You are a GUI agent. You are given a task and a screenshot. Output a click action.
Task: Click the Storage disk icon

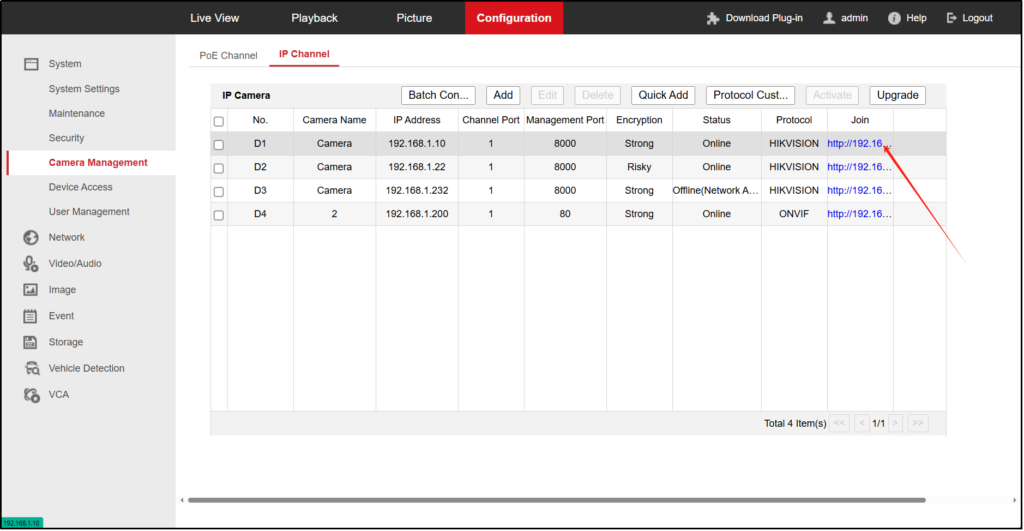(x=31, y=342)
